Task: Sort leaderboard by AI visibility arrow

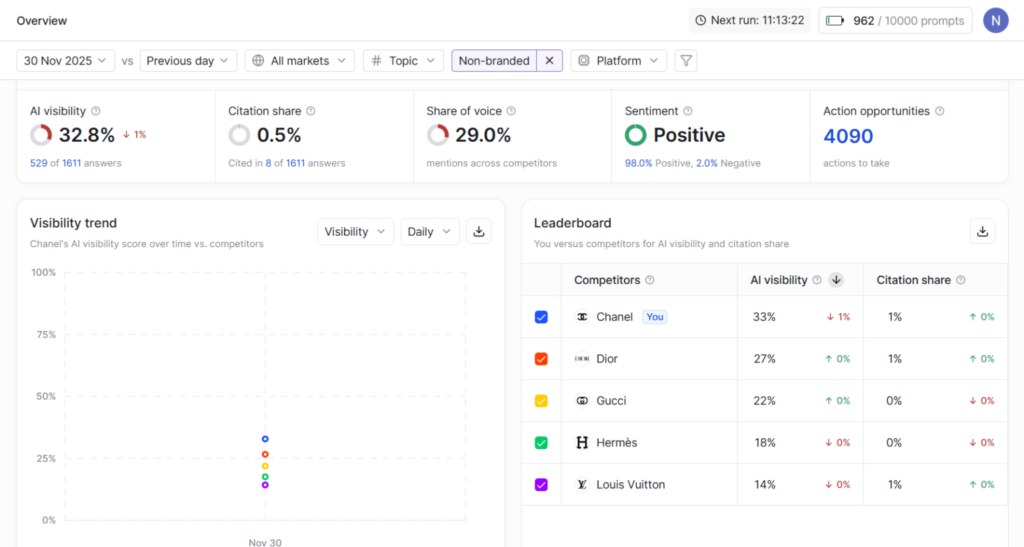Action: pos(836,280)
